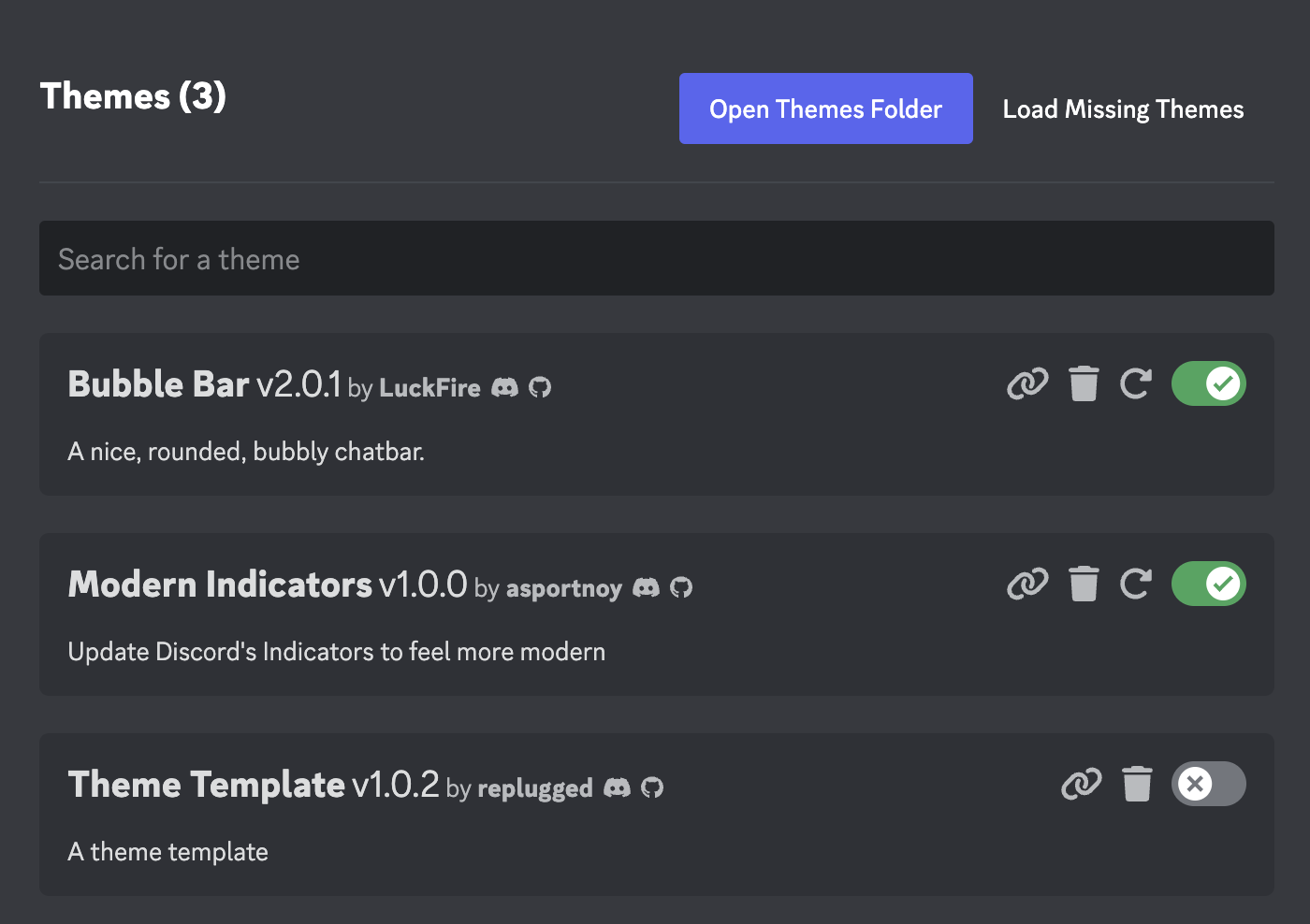Click the theme search field

pyautogui.click(x=656, y=258)
